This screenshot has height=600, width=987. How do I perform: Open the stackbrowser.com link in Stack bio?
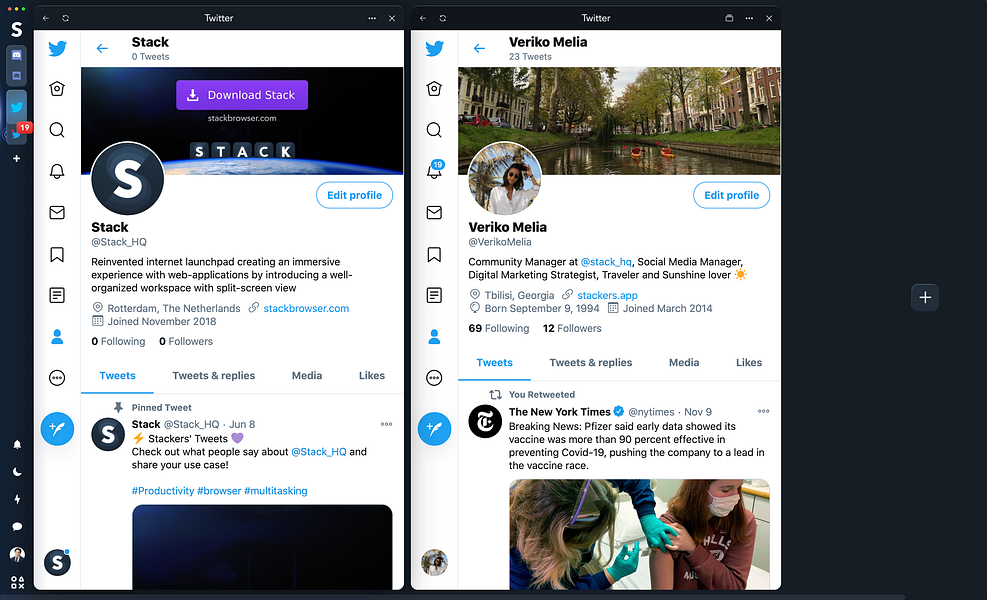(x=306, y=308)
